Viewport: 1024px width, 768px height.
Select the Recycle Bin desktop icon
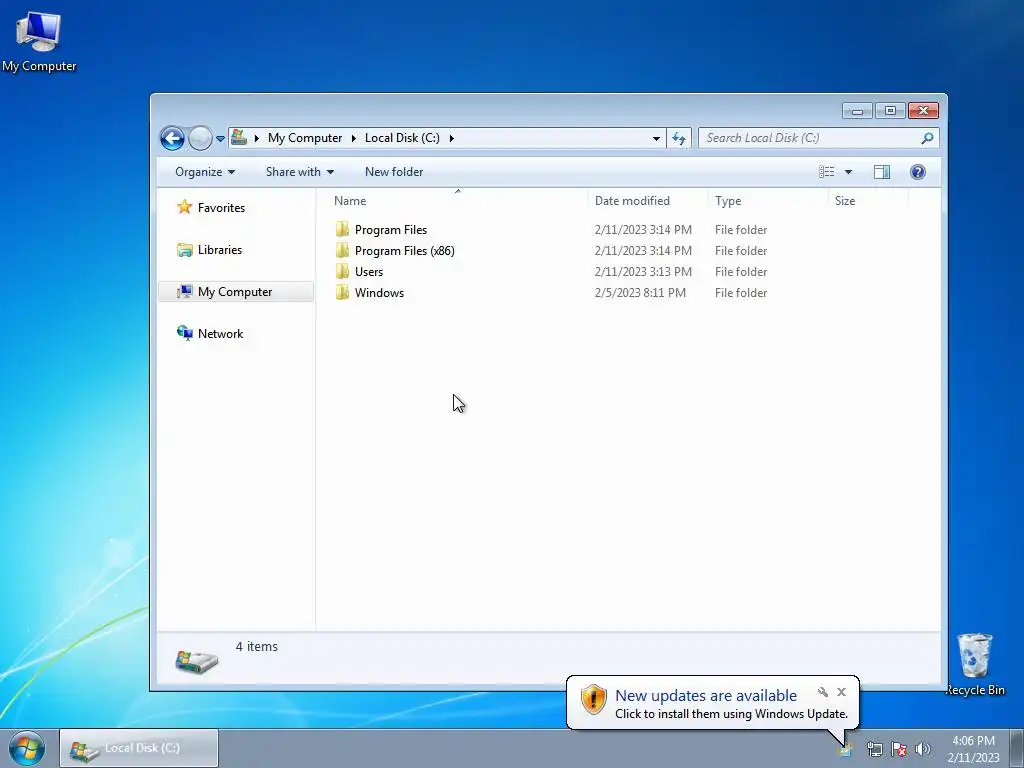[x=975, y=665]
